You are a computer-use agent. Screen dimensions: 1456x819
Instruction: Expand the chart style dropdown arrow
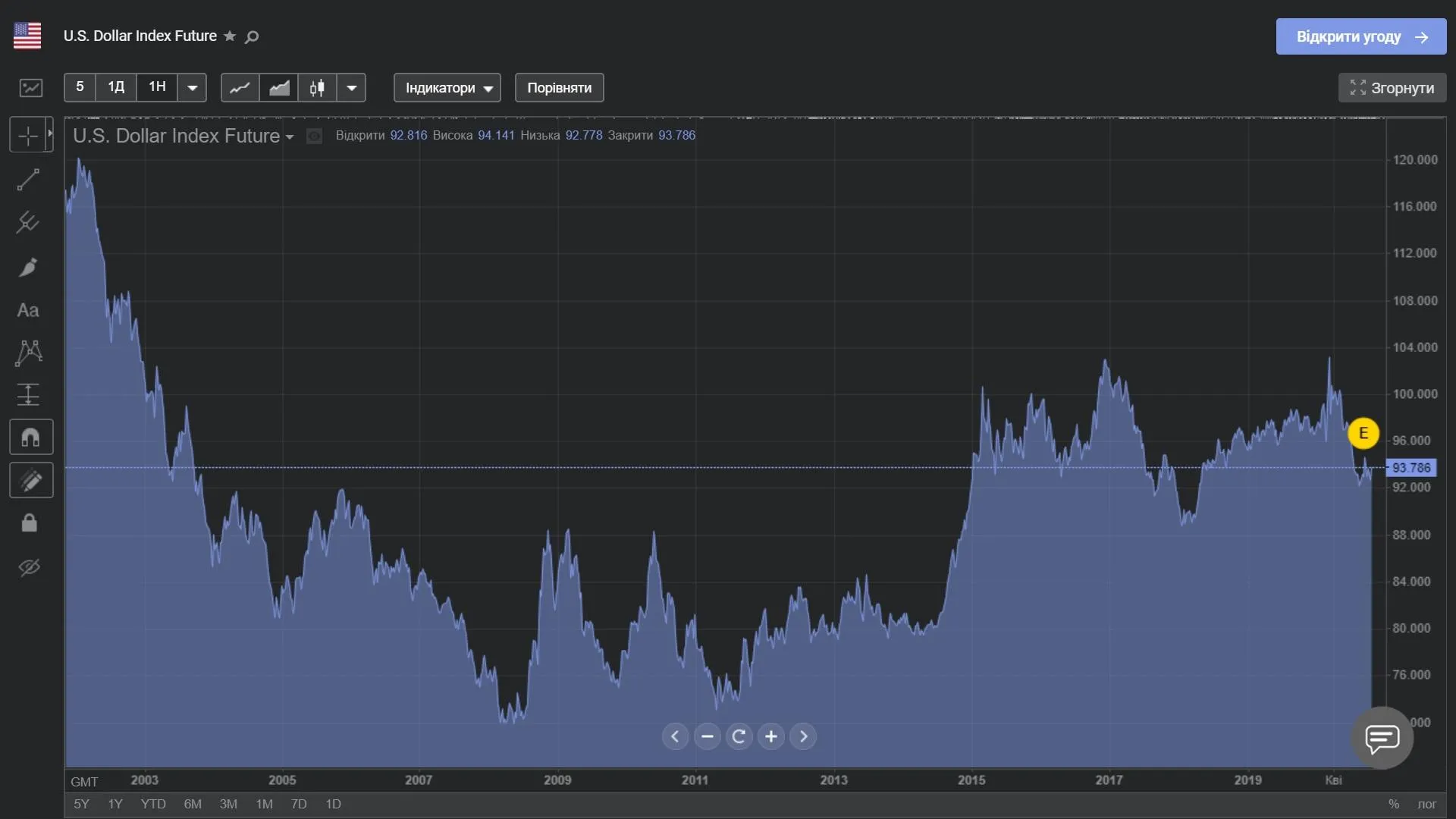click(x=351, y=88)
